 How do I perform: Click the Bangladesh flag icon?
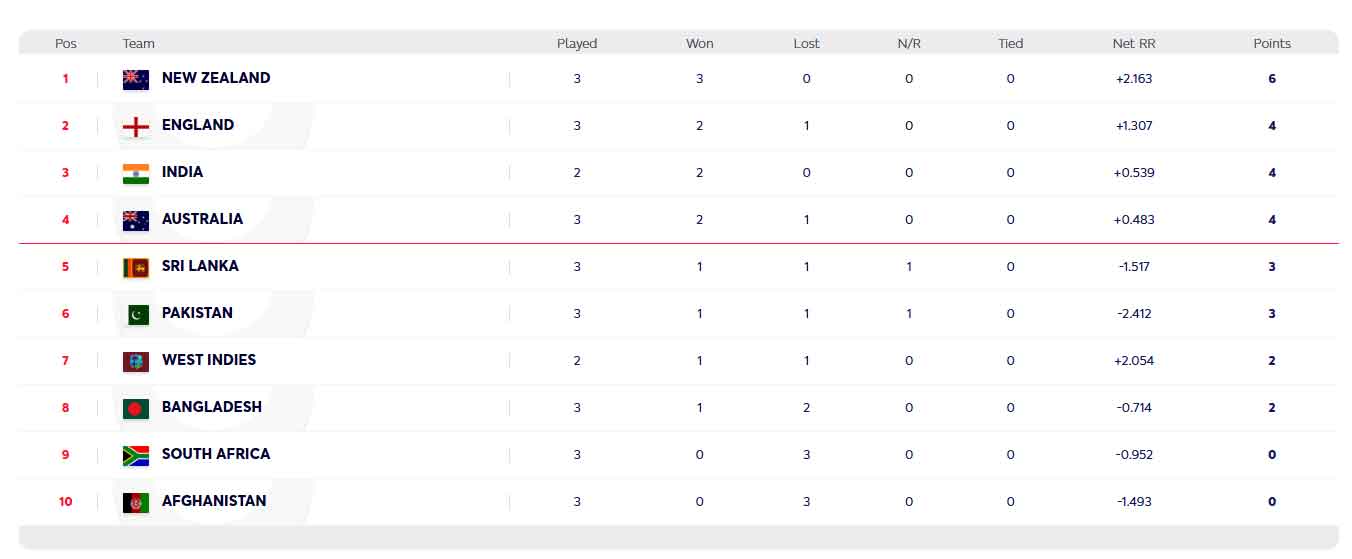[x=136, y=408]
